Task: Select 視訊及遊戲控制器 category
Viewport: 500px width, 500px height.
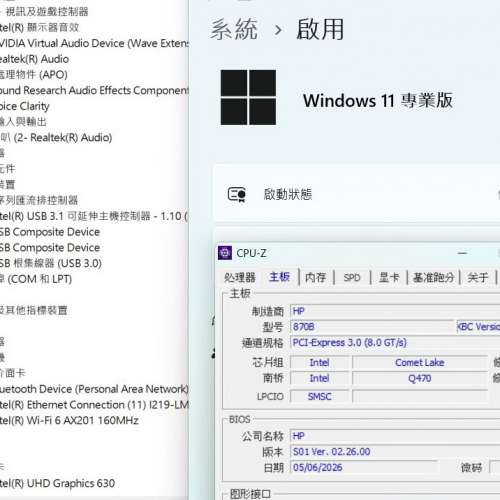Action: 47,12
